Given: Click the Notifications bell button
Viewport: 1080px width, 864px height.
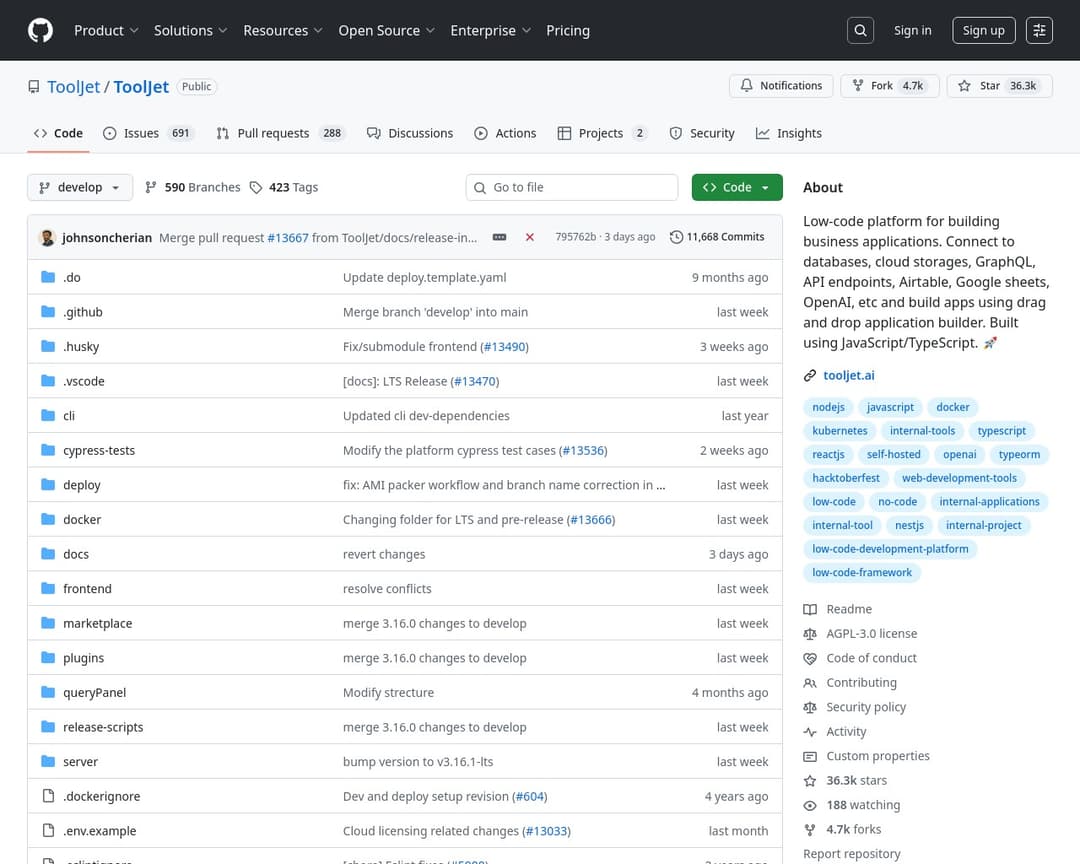Looking at the screenshot, I should click(781, 86).
